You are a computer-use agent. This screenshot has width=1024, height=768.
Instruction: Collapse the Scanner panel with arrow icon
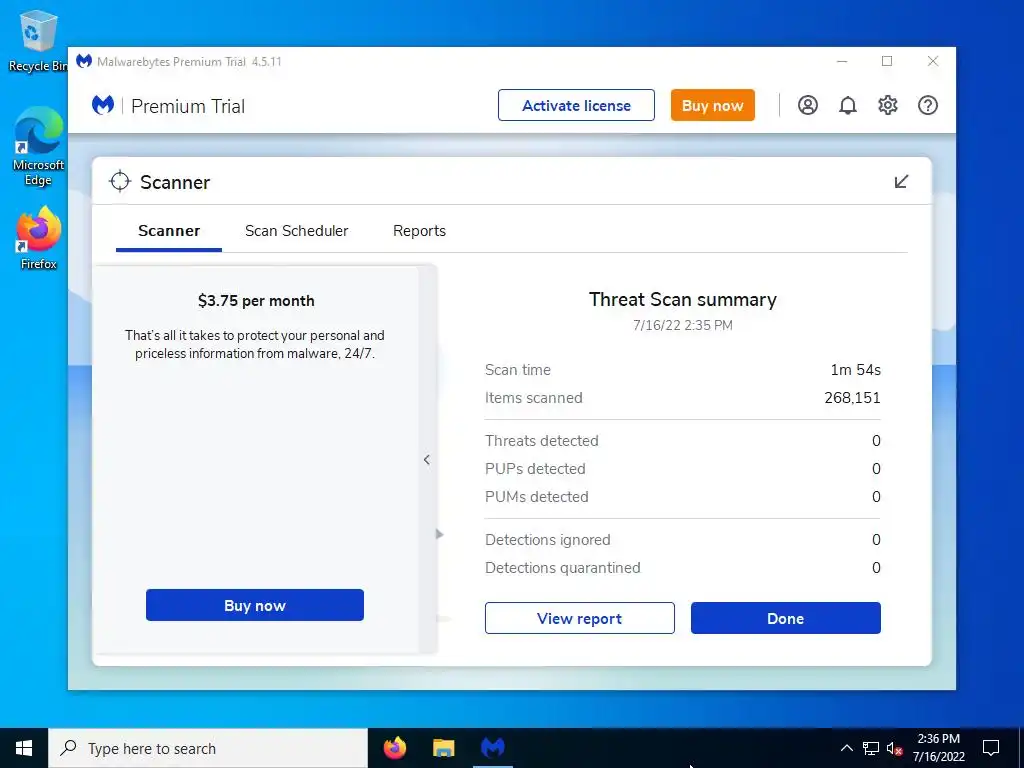901,182
